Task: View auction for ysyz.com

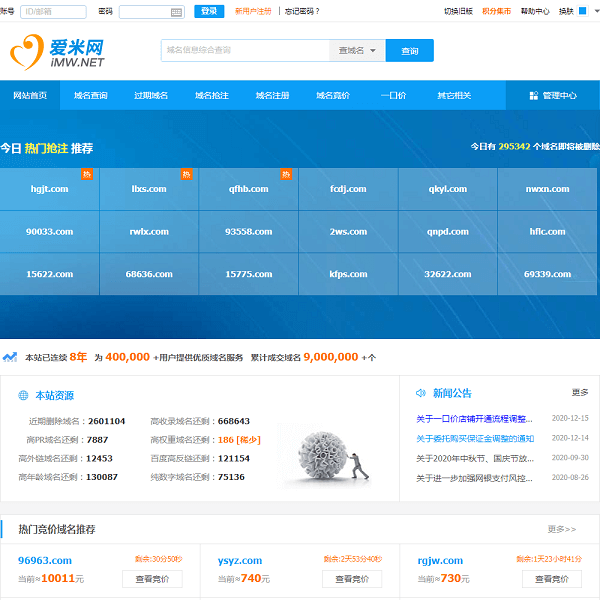Action: (352, 579)
